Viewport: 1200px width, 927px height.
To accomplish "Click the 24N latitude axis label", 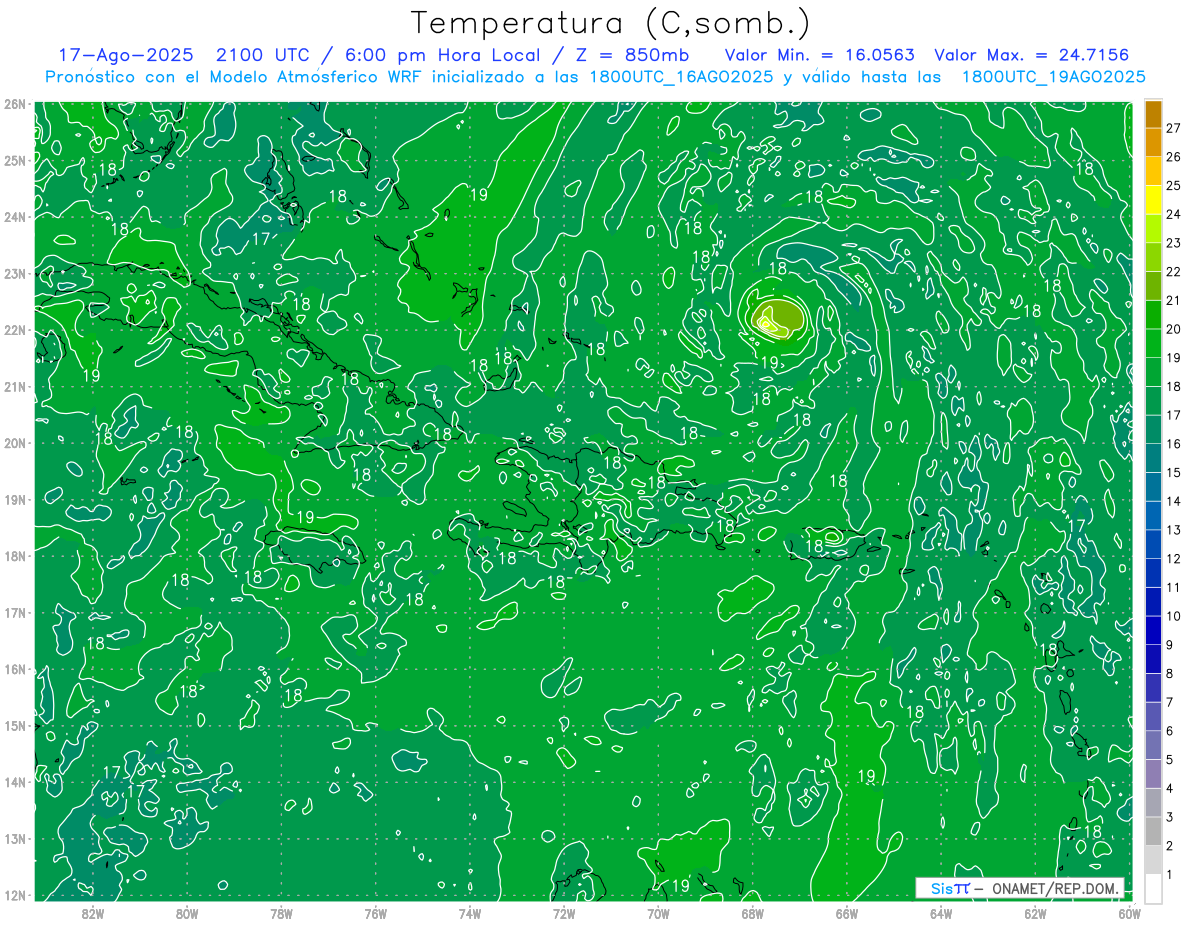I will 15,216.
